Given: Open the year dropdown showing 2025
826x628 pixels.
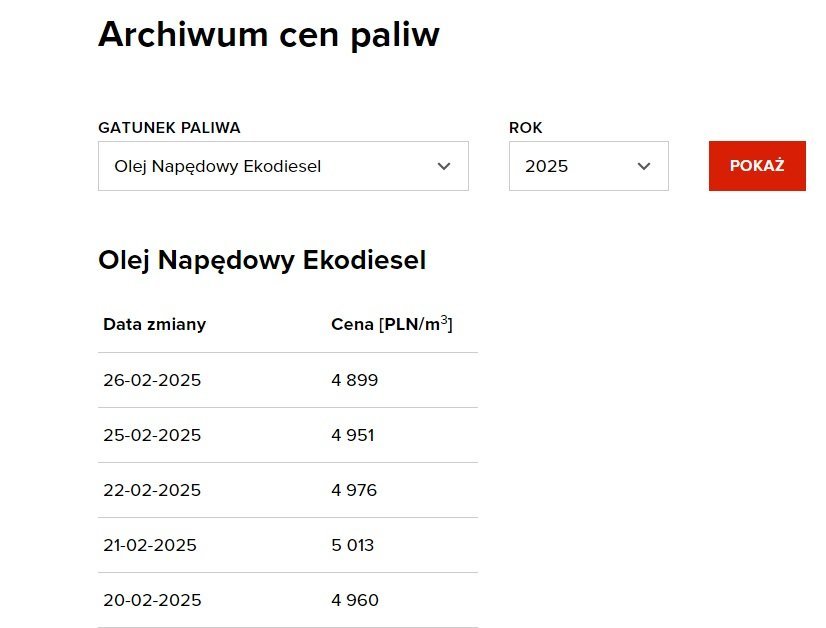Looking at the screenshot, I should 588,166.
